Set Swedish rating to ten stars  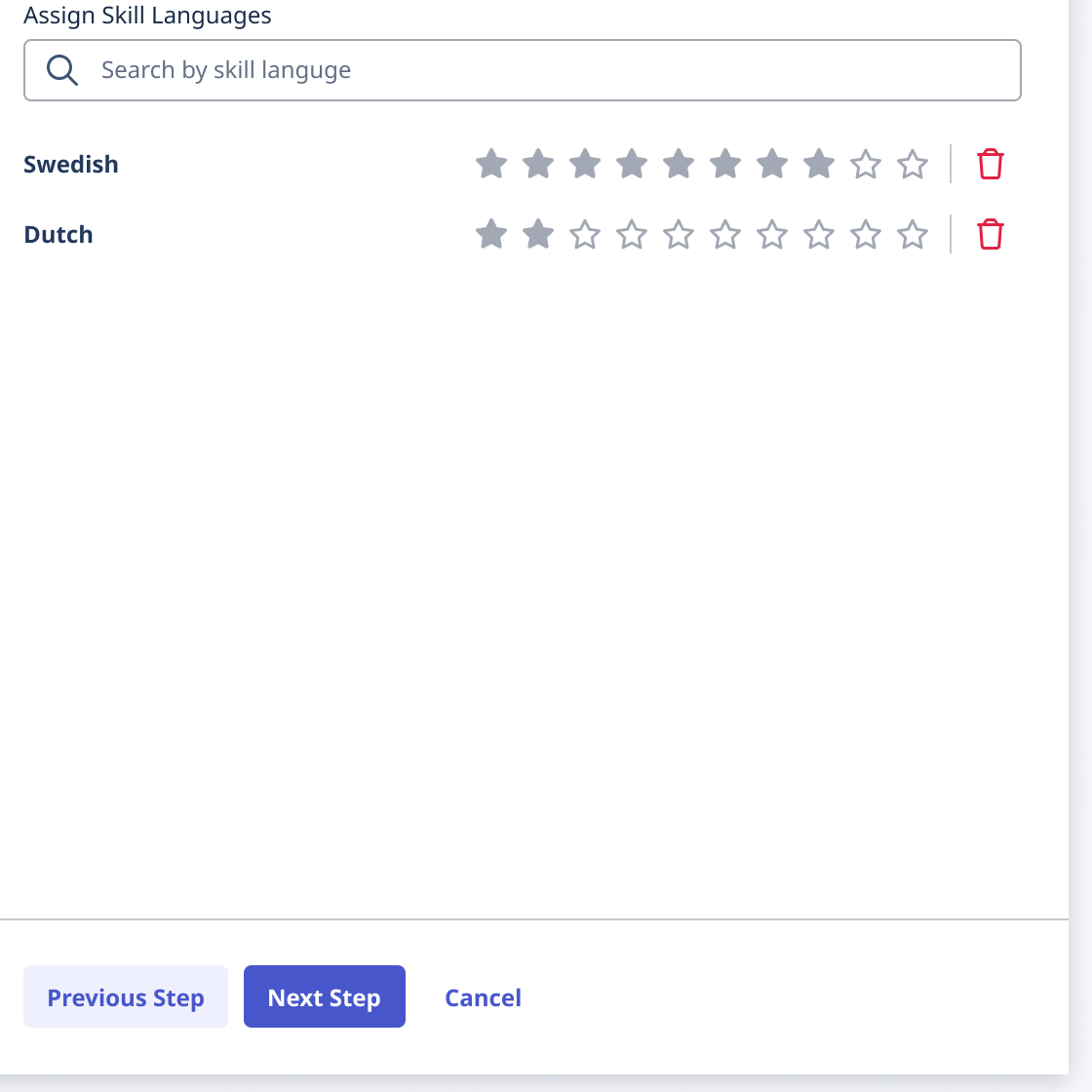point(913,164)
